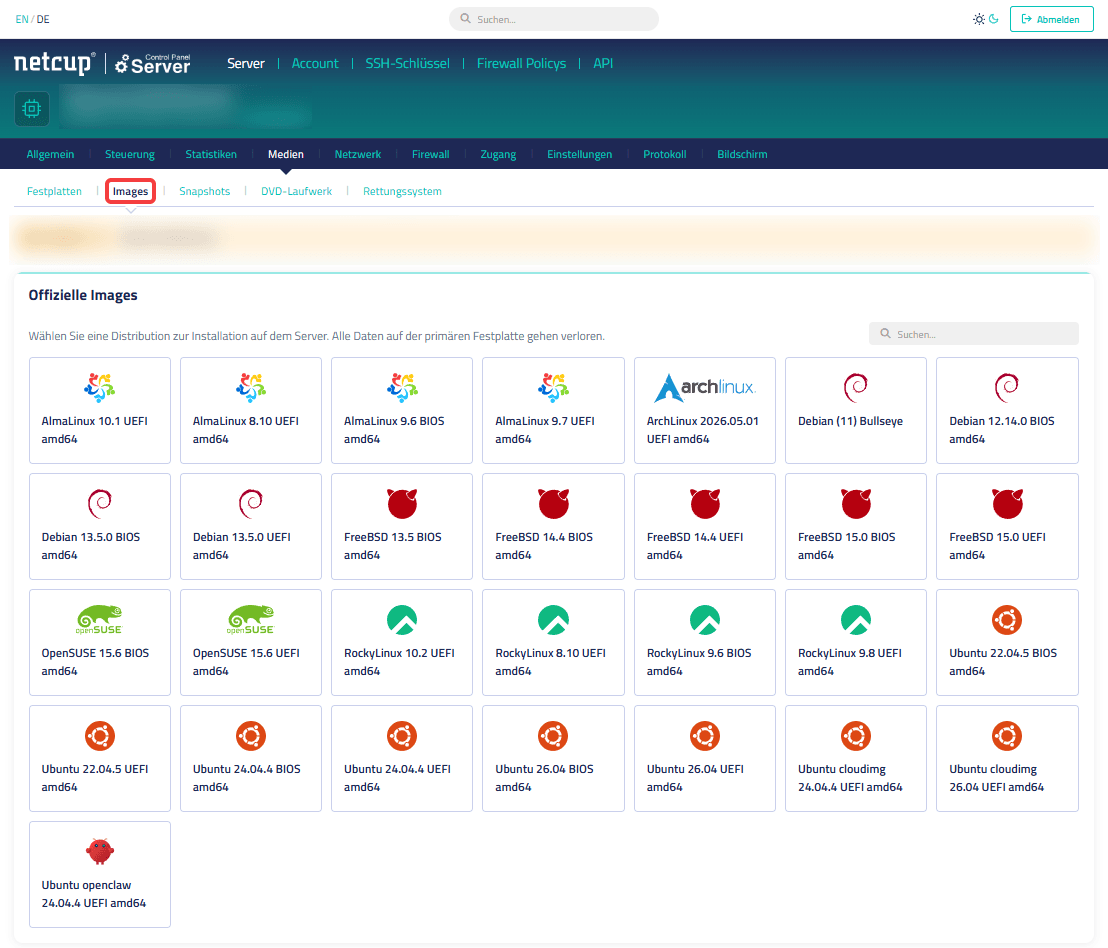Click the Ubuntu cloudimg 26.04 logo icon
The width and height of the screenshot is (1108, 948).
coord(1007,735)
